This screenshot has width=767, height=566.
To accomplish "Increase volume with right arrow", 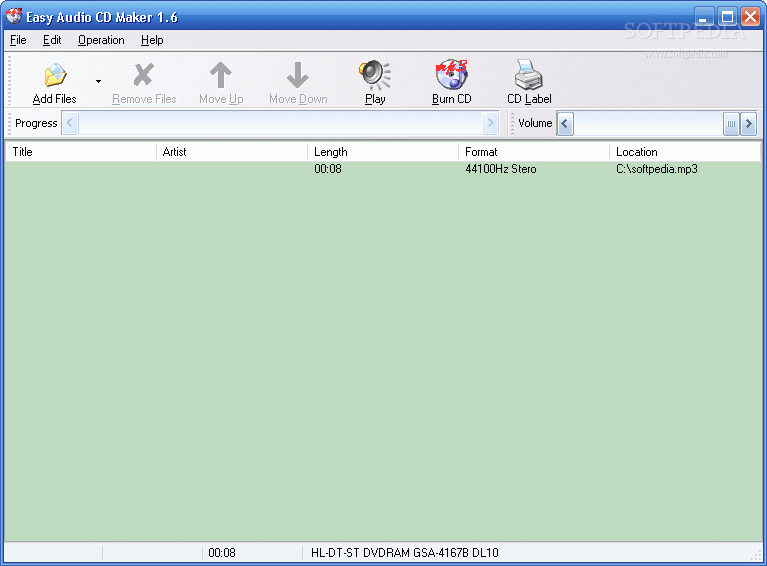I will click(748, 123).
